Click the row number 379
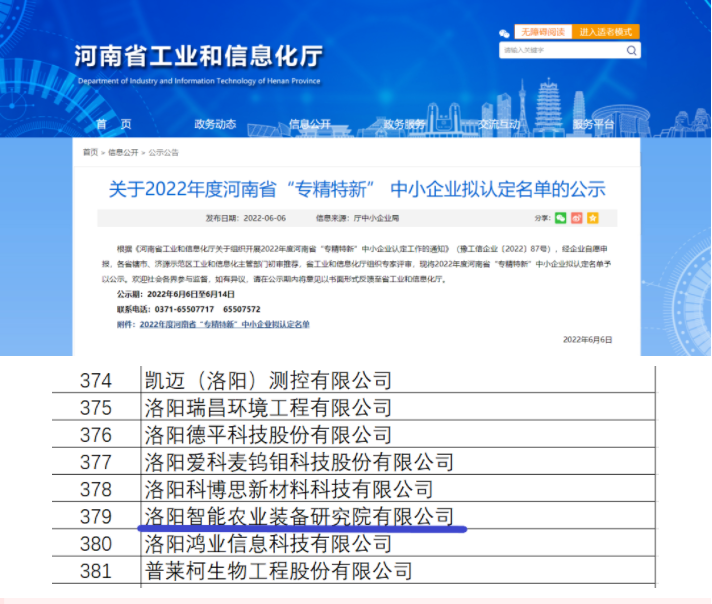Screen dimensions: 712x604 pyautogui.click(x=96, y=517)
